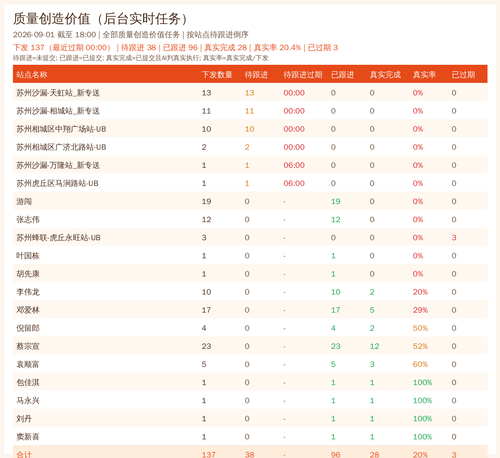The width and height of the screenshot is (500, 458).
Task: Click the 已跟进 column header
Action: [342, 75]
